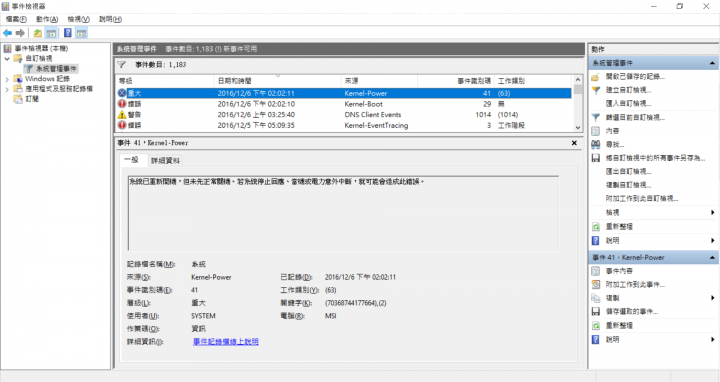Select the 重大 Kernel-Power event row
Image resolution: width=720 pixels, height=382 pixels.
tap(343, 93)
